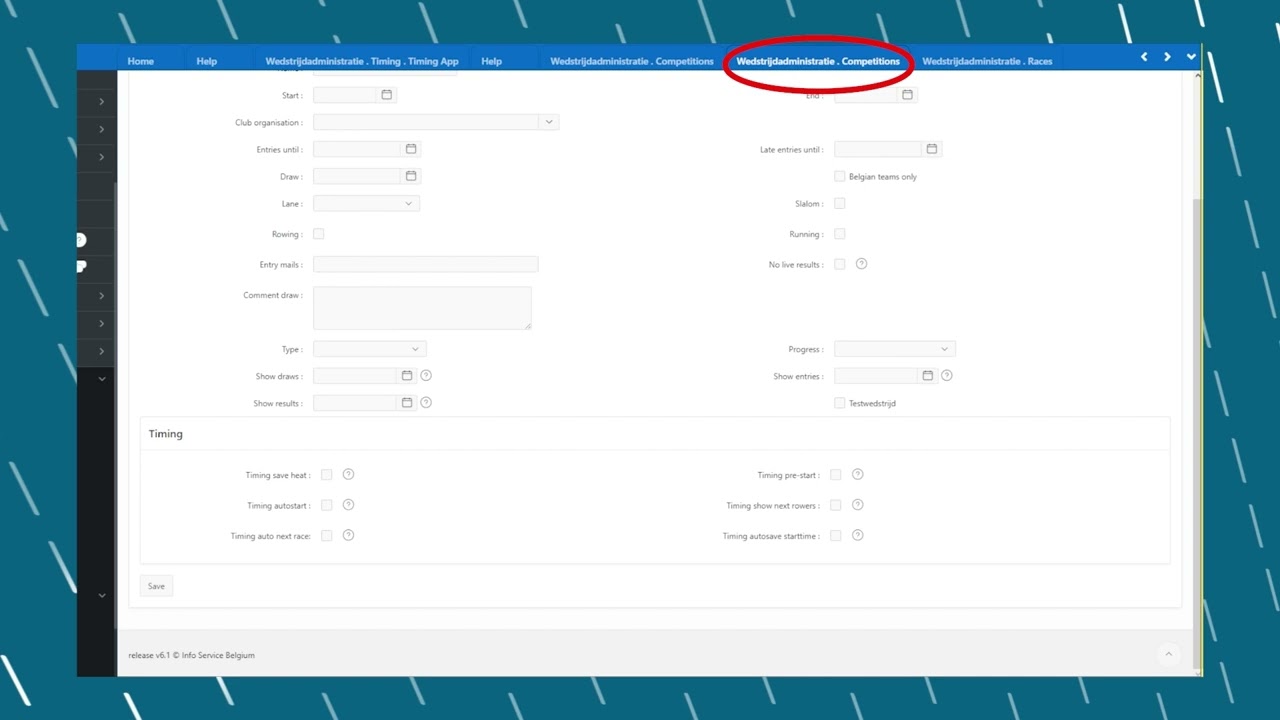This screenshot has height=720, width=1280.
Task: Toggle Timing save heat checkbox
Action: [327, 475]
